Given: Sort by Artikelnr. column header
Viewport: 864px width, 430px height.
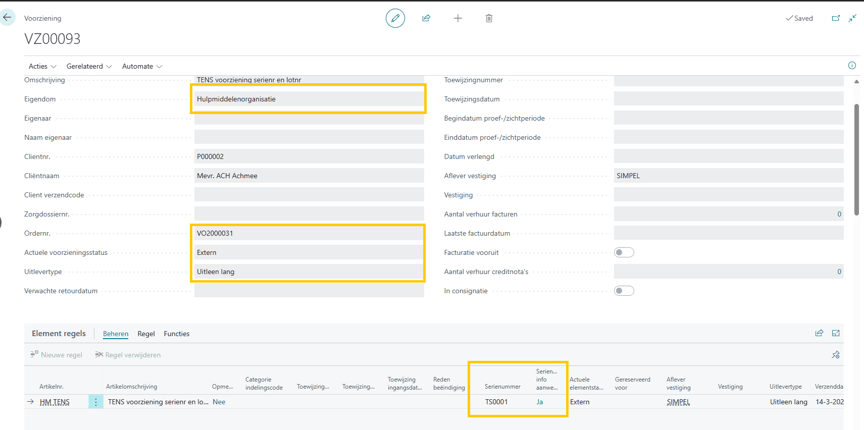Looking at the screenshot, I should [x=51, y=387].
